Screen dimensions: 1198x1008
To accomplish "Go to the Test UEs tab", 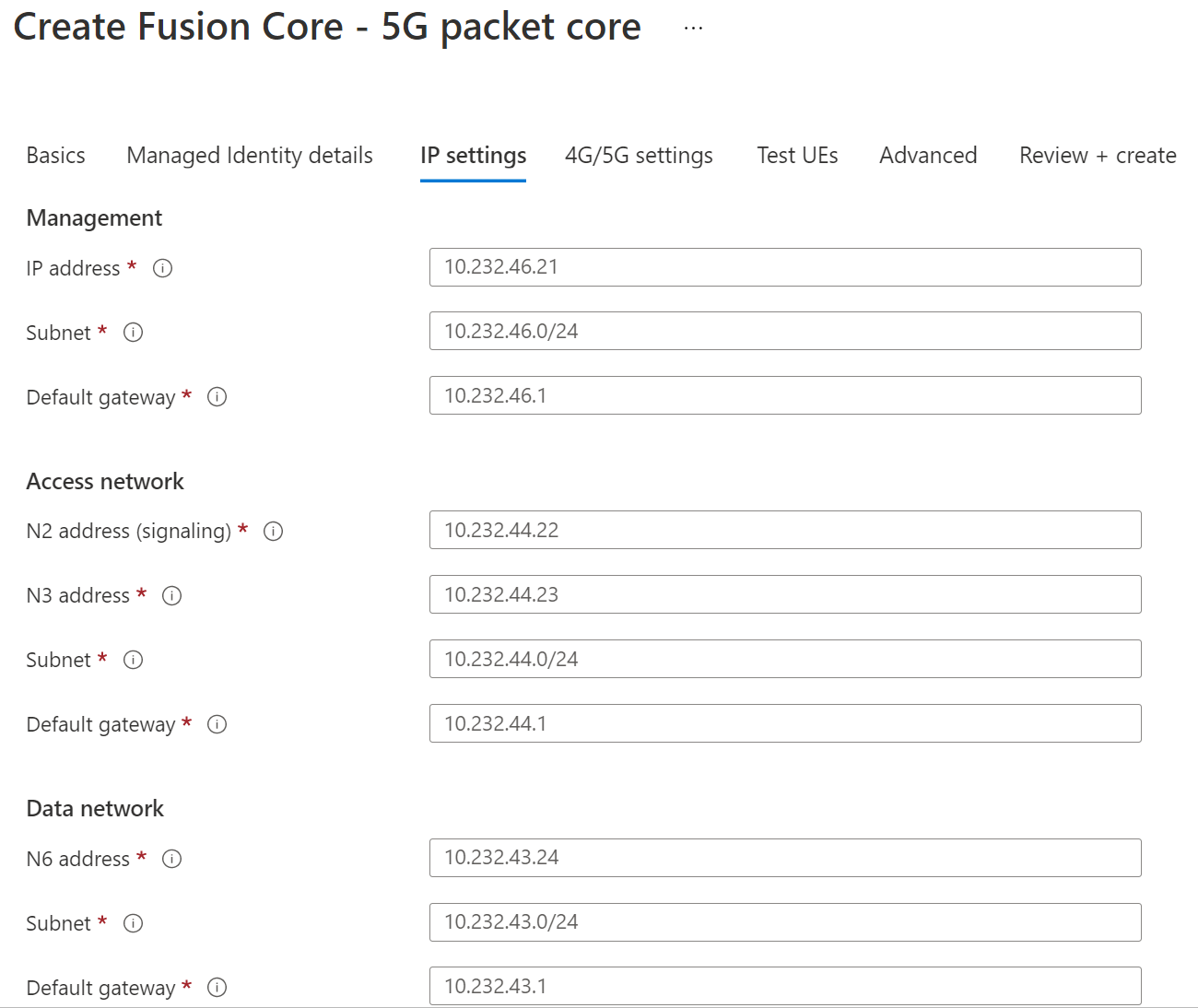I will tap(796, 155).
